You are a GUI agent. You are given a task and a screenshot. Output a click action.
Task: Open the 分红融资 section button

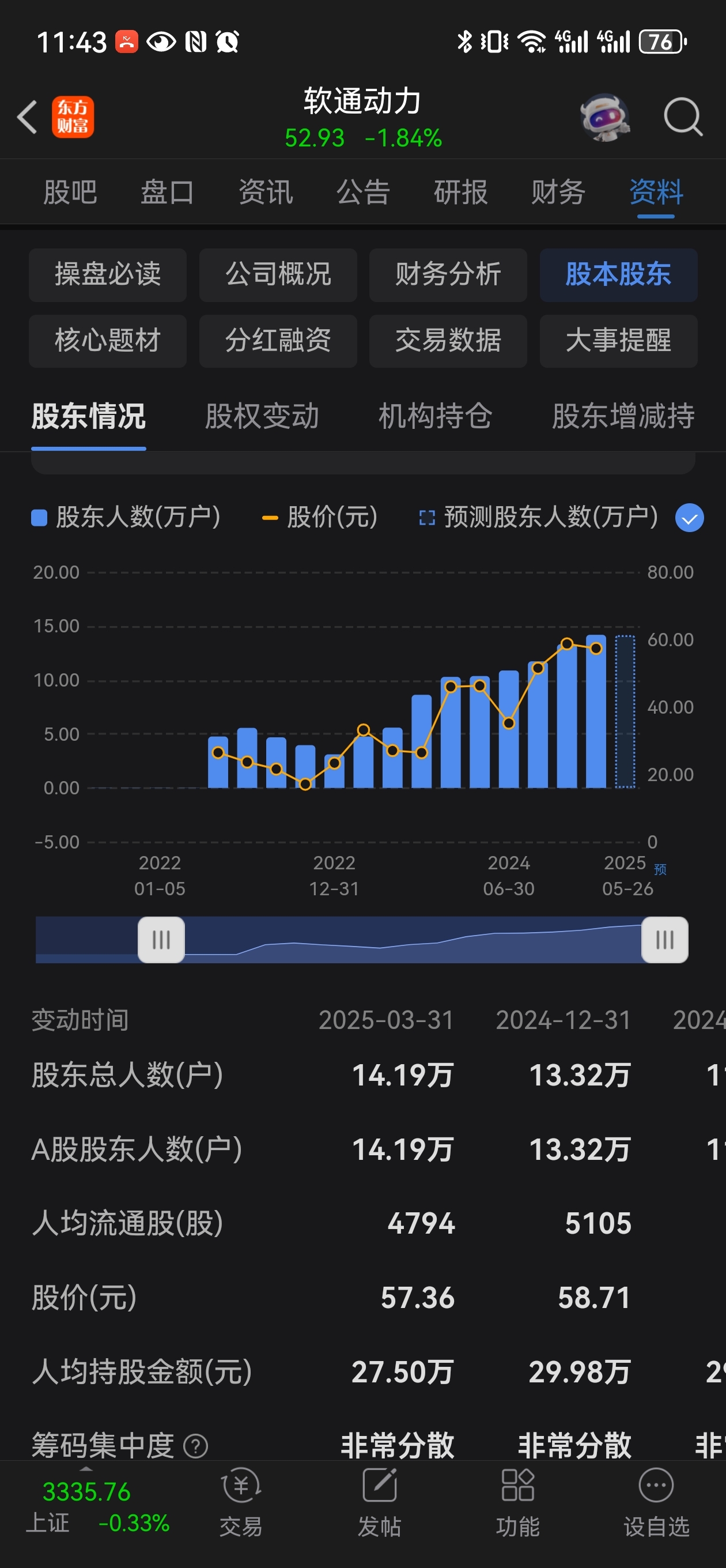[x=278, y=341]
